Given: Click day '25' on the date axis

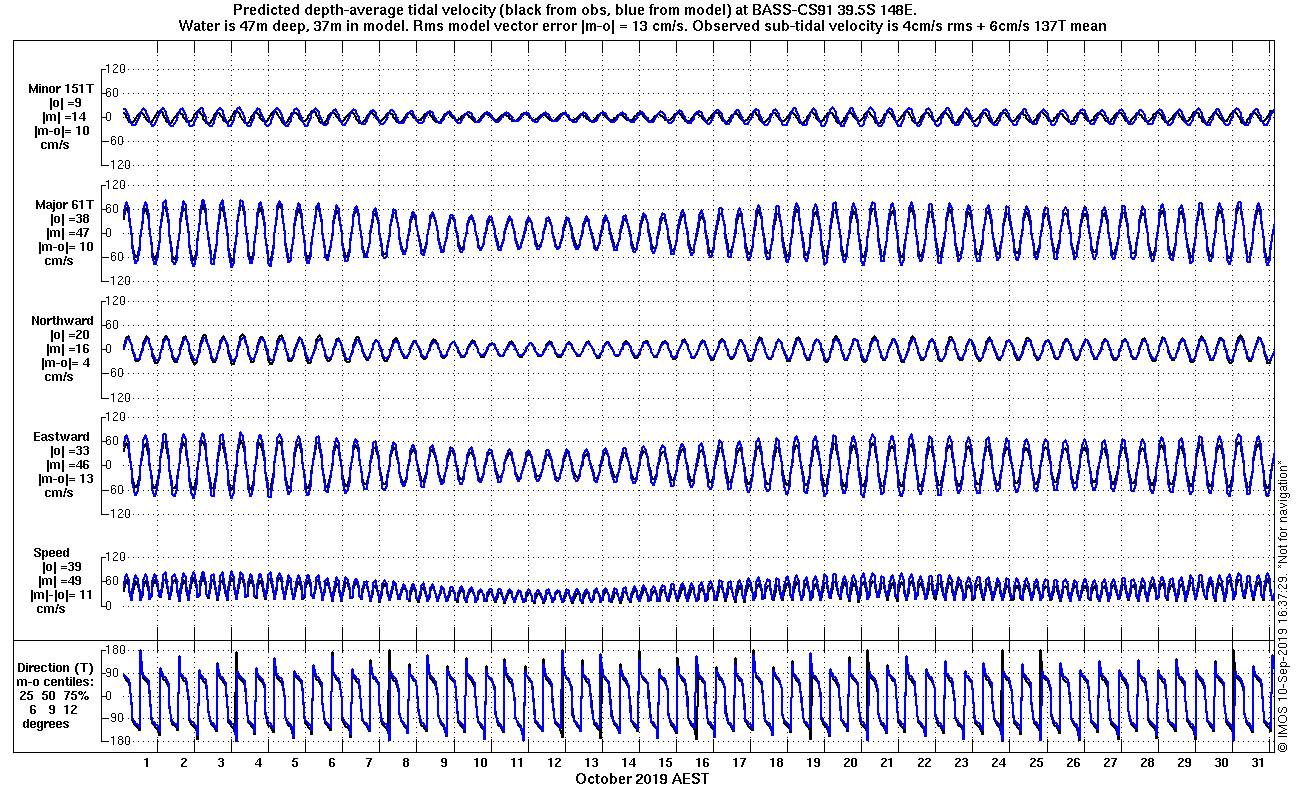Looking at the screenshot, I should [x=1036, y=763].
